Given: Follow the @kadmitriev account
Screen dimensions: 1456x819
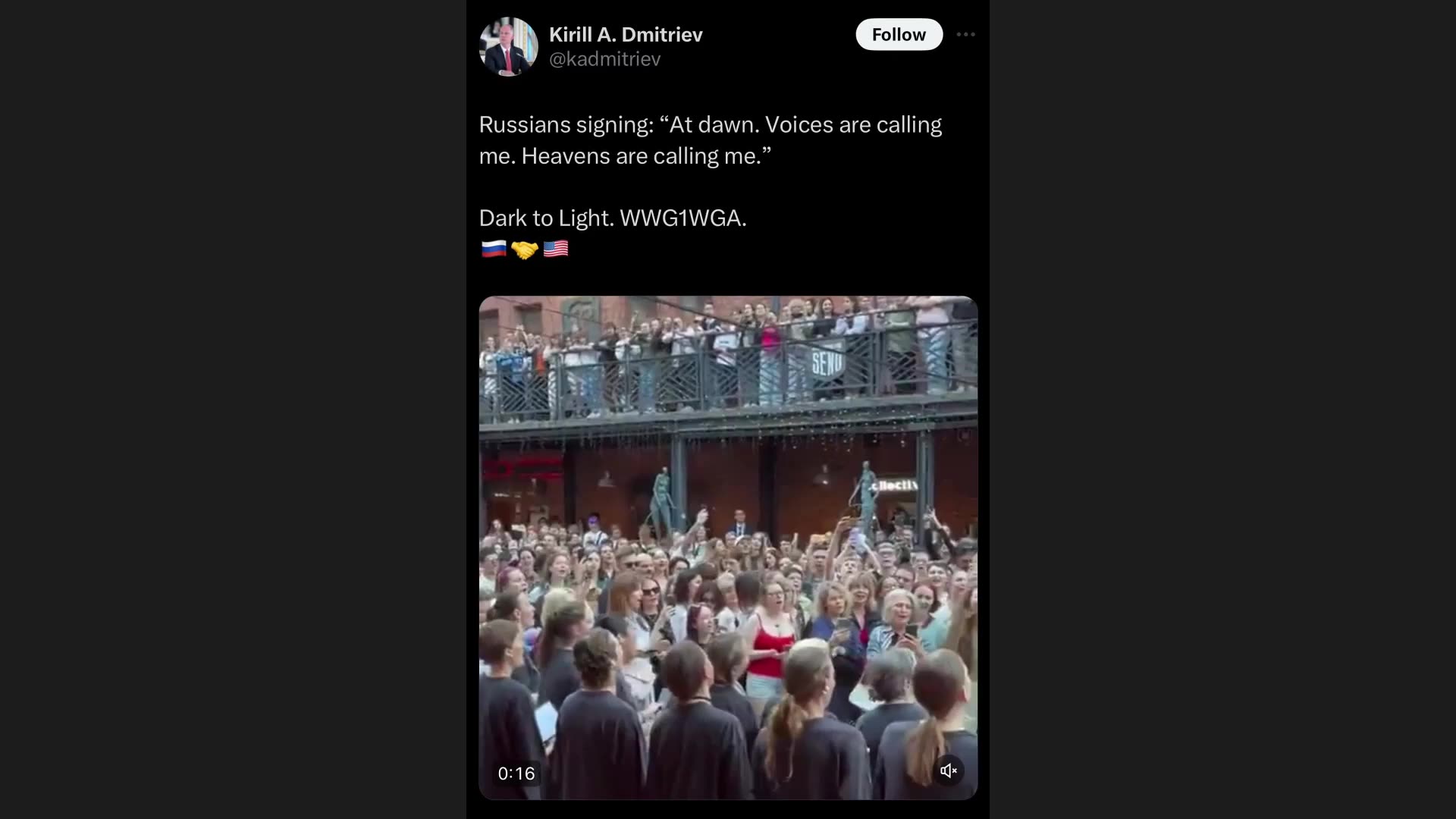Looking at the screenshot, I should coord(899,34).
